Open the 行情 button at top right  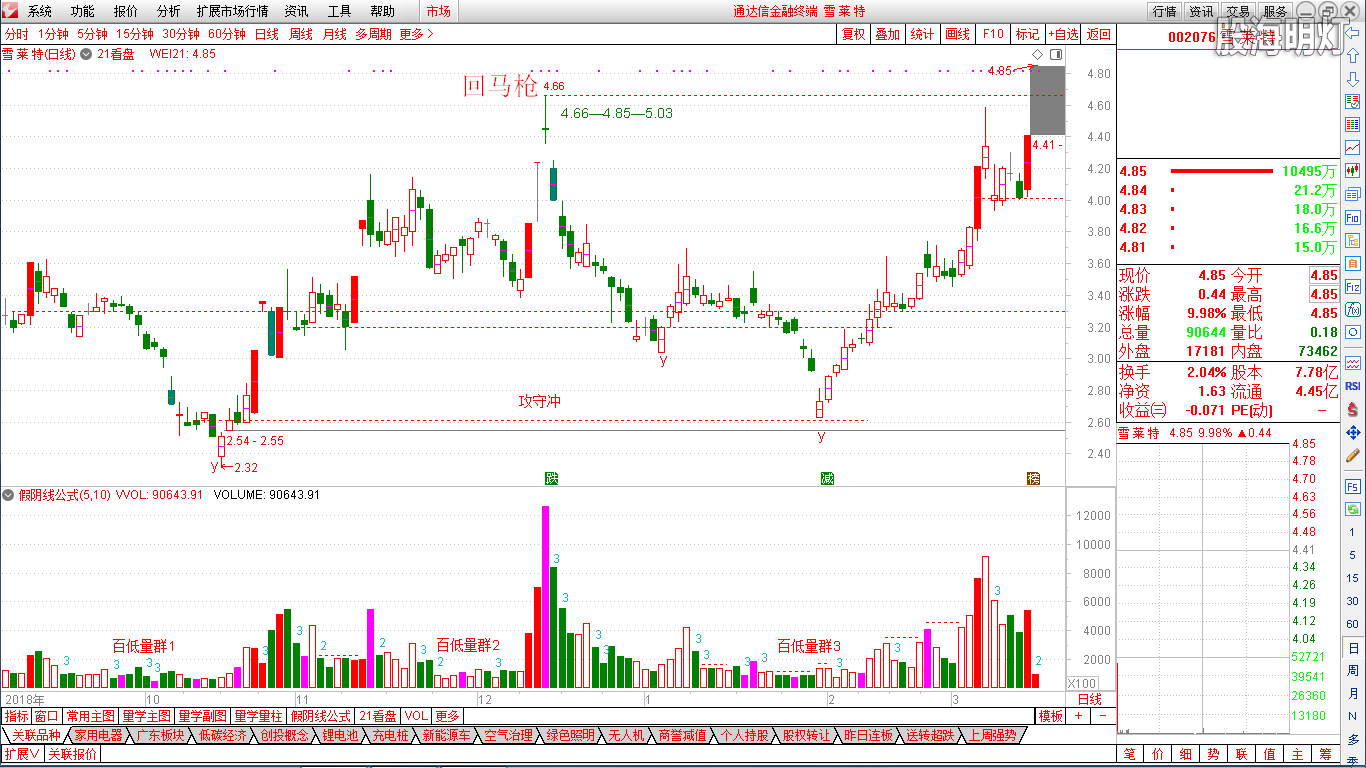pos(1164,11)
